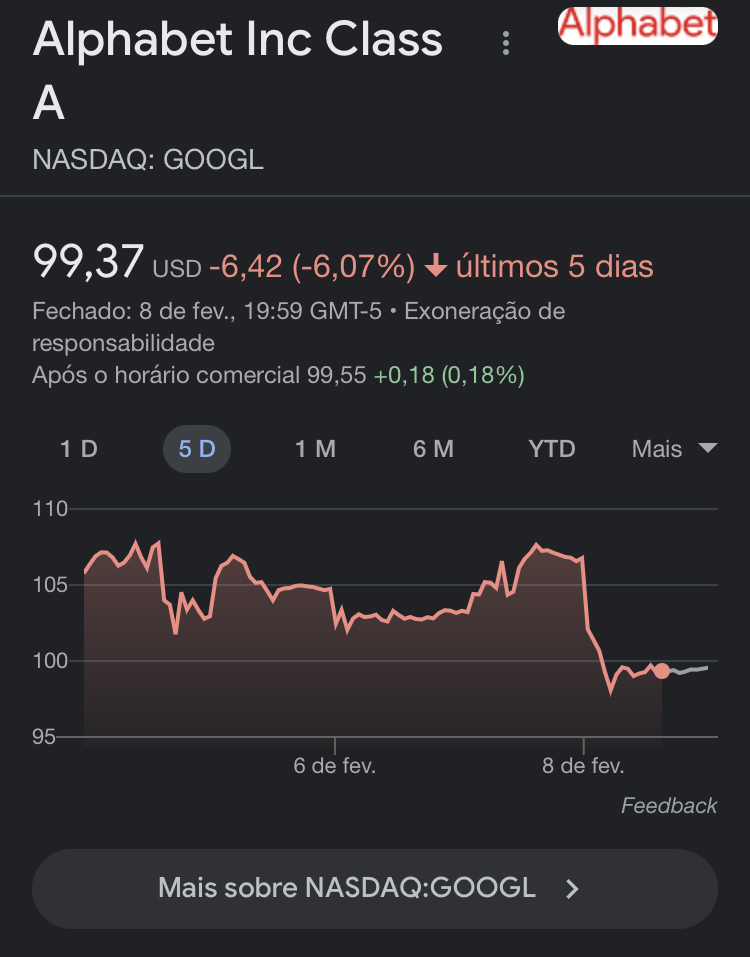Switch chart to 1 M range

click(x=316, y=449)
